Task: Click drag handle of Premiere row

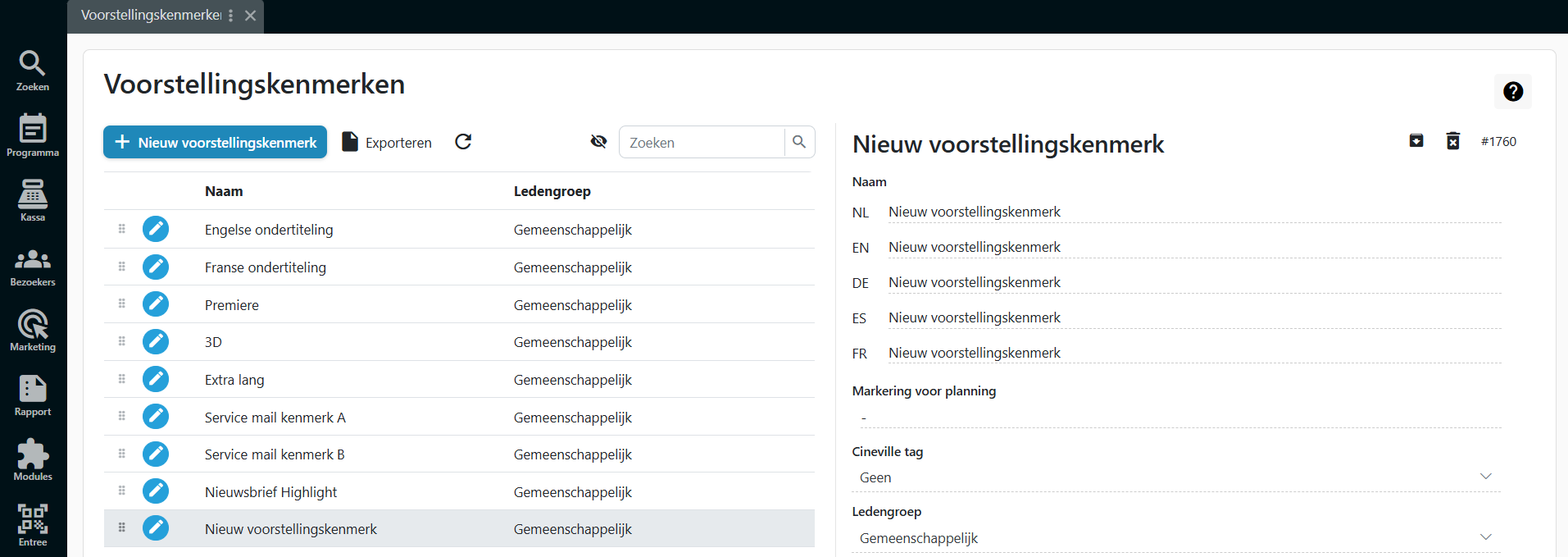Action: click(x=122, y=304)
